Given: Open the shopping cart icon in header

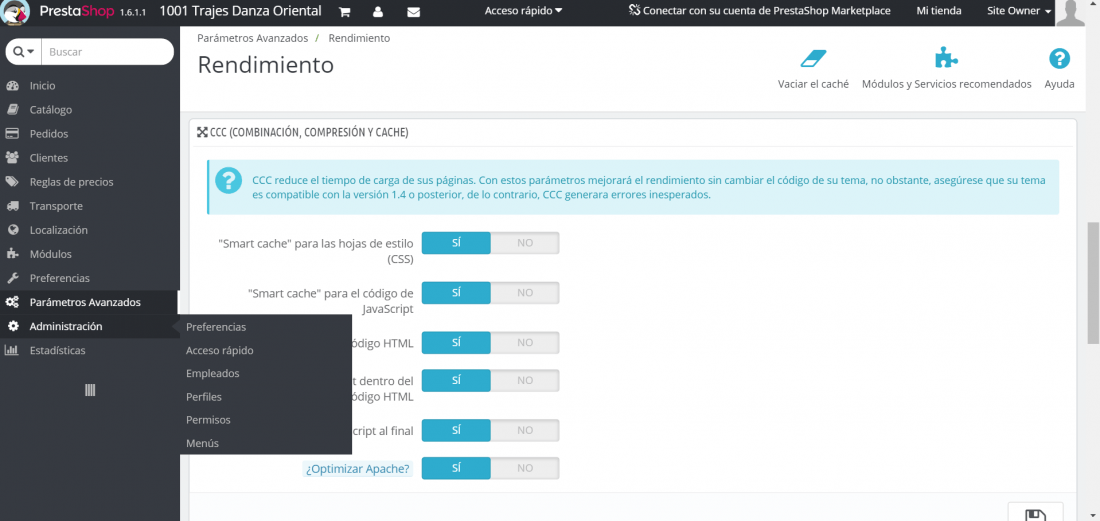Looking at the screenshot, I should (344, 11).
